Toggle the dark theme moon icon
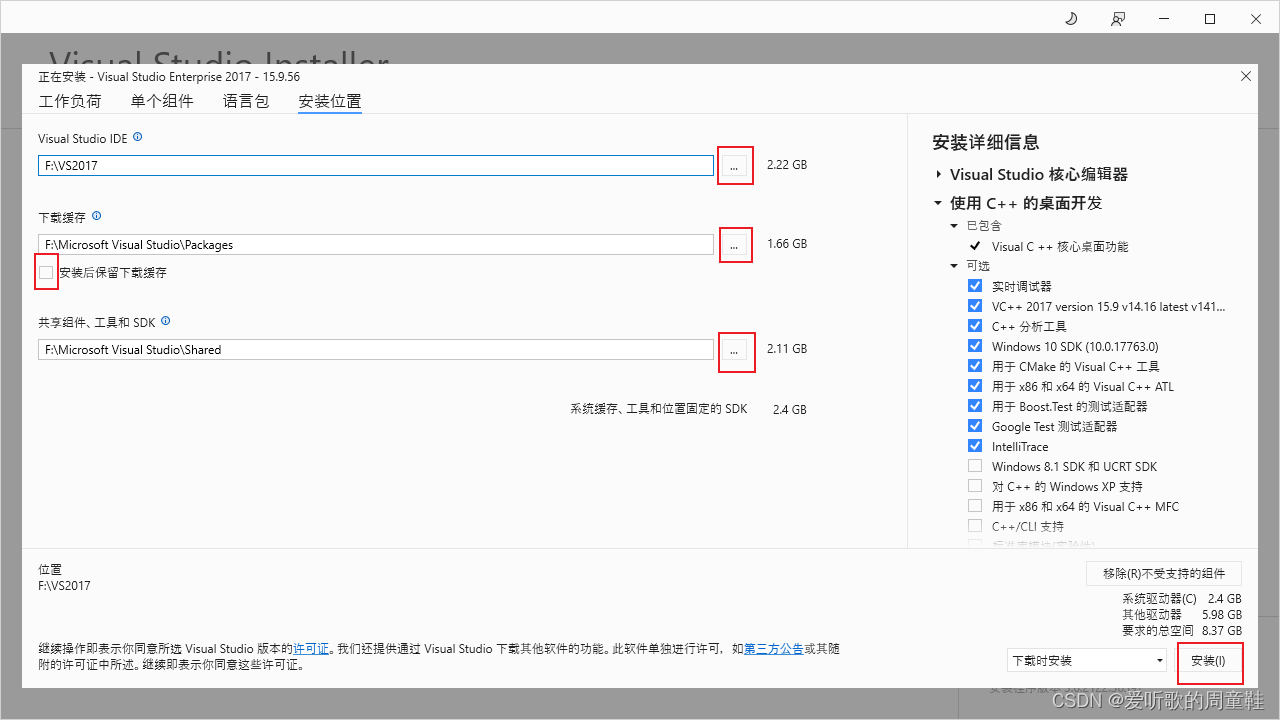Viewport: 1280px width, 720px height. coord(1070,18)
